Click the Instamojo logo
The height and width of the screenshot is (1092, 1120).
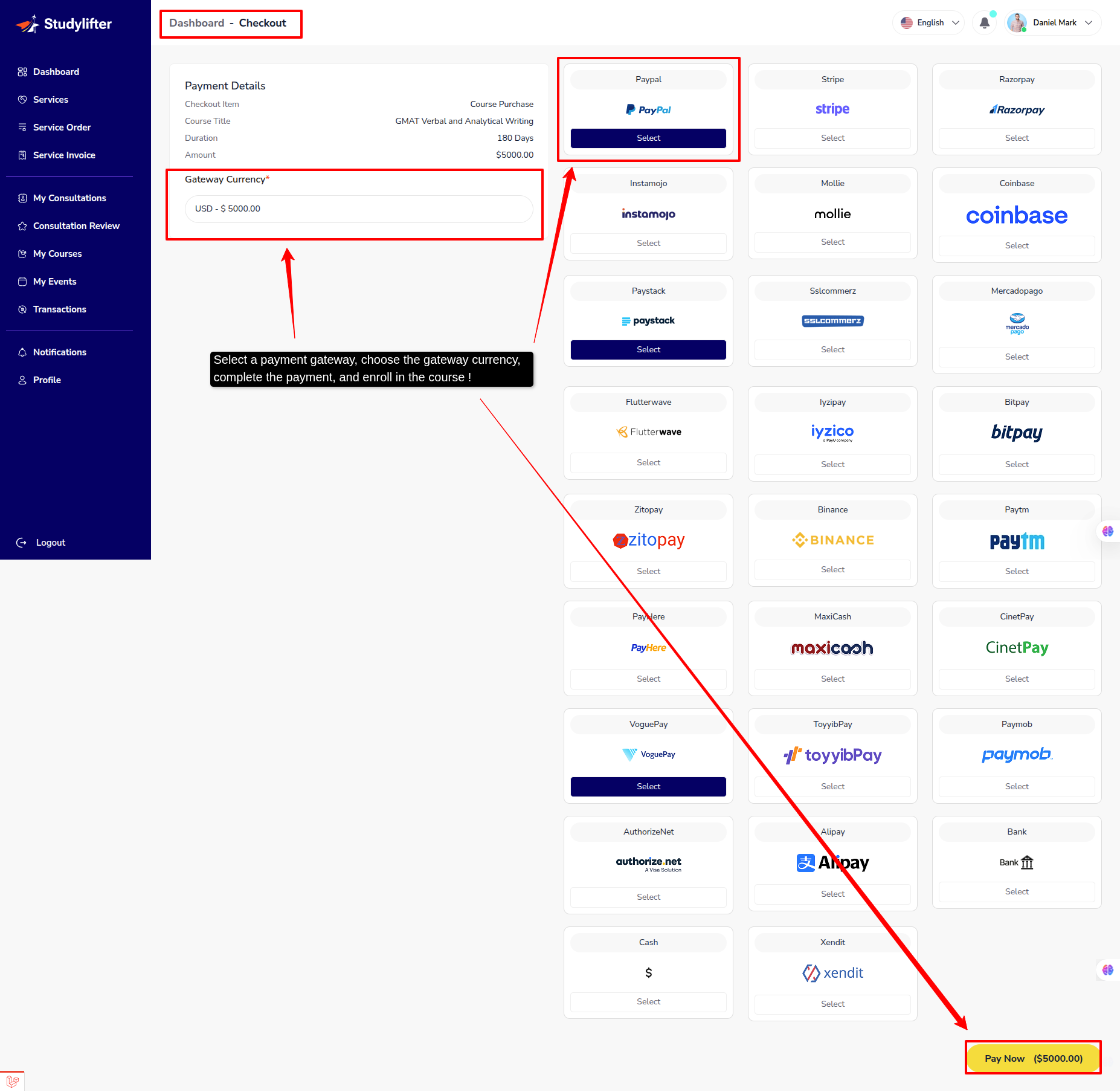pos(648,213)
